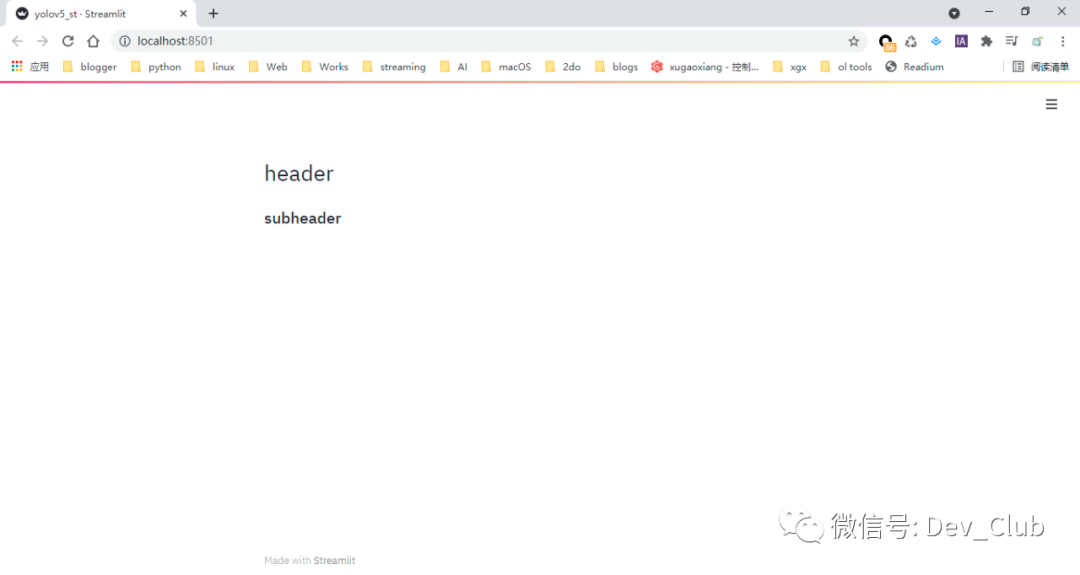Click the recycle-style extension icon
1080x575 pixels.
tap(911, 41)
